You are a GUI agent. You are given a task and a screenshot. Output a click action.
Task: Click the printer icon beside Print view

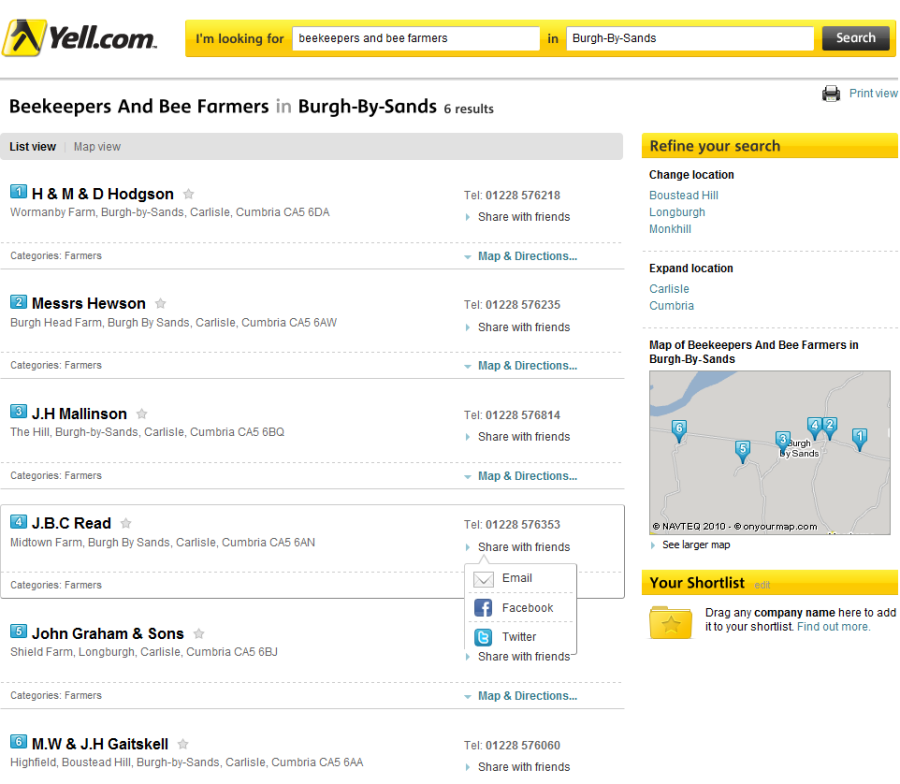(831, 93)
